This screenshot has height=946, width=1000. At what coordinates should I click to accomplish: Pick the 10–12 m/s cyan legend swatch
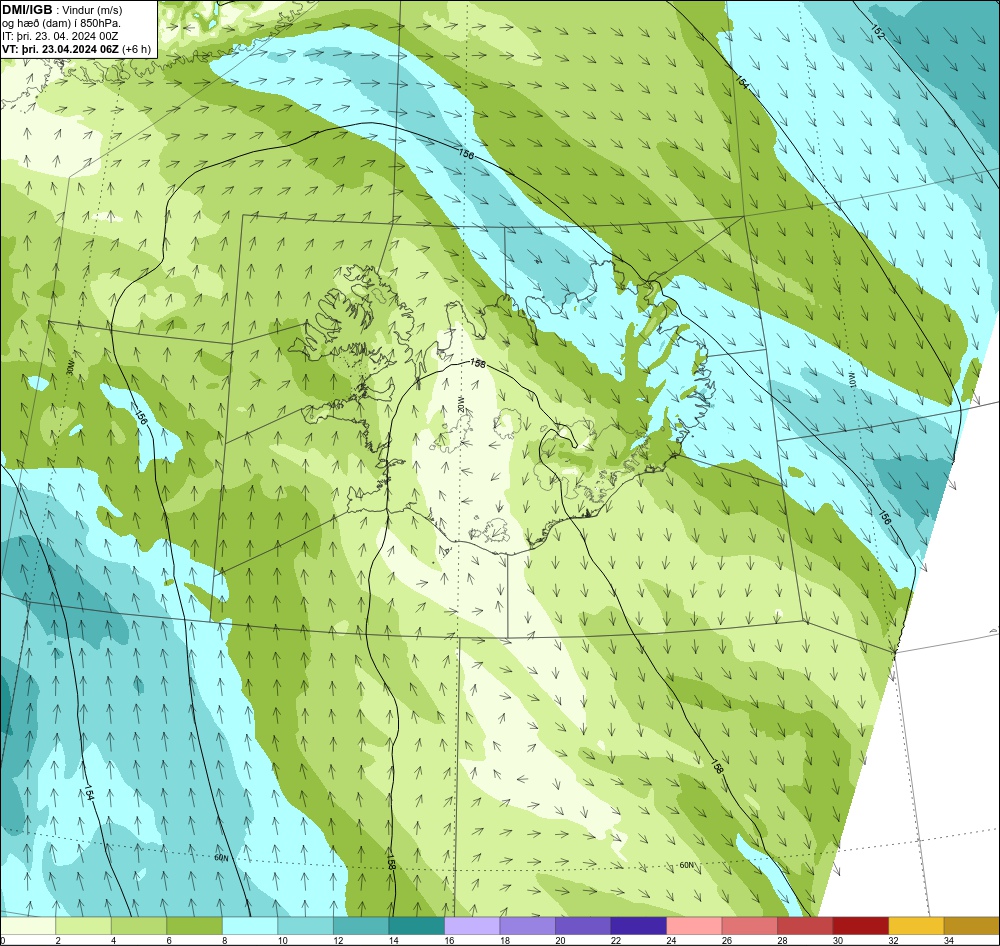point(305,926)
